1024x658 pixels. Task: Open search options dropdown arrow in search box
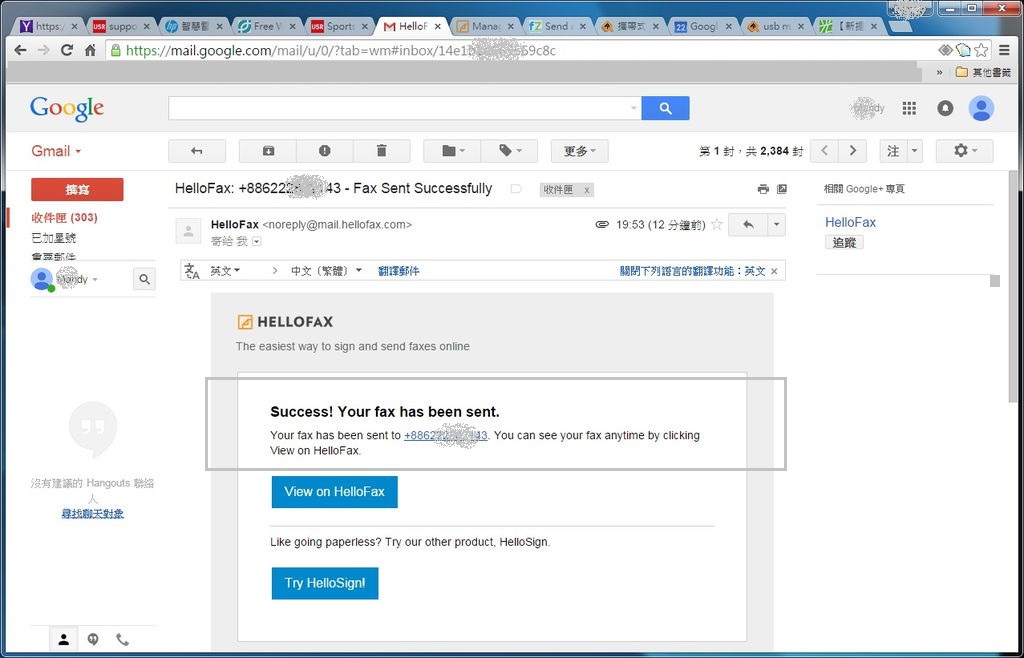pyautogui.click(x=633, y=108)
